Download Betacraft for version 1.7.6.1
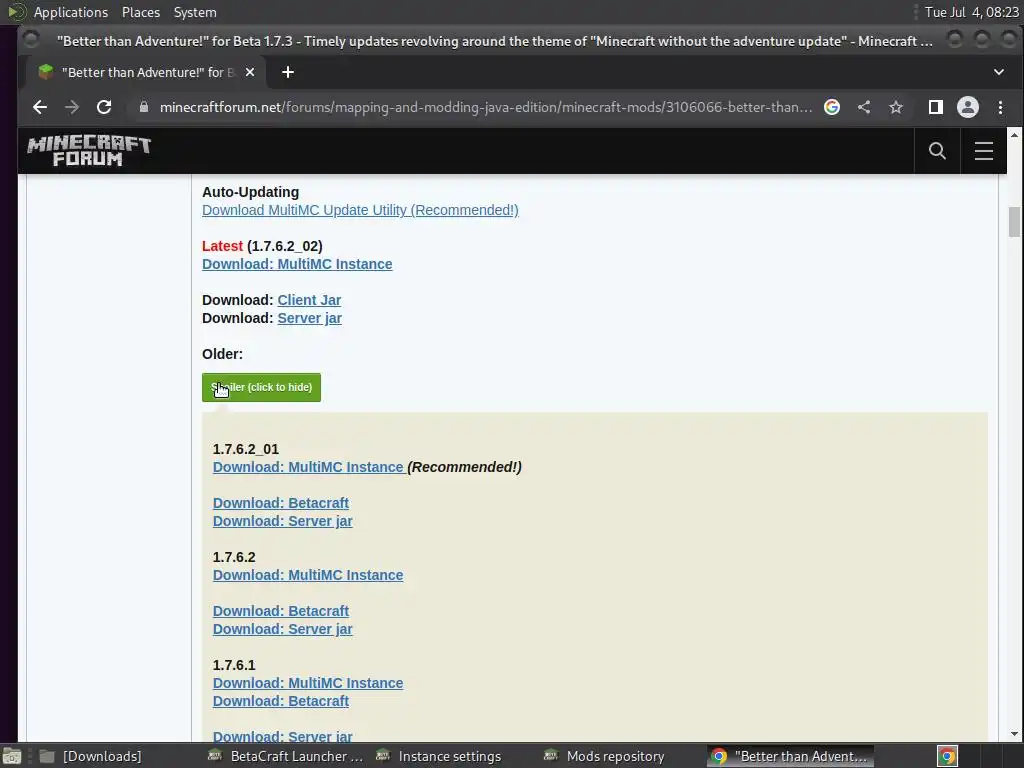1024x768 pixels. pos(281,701)
